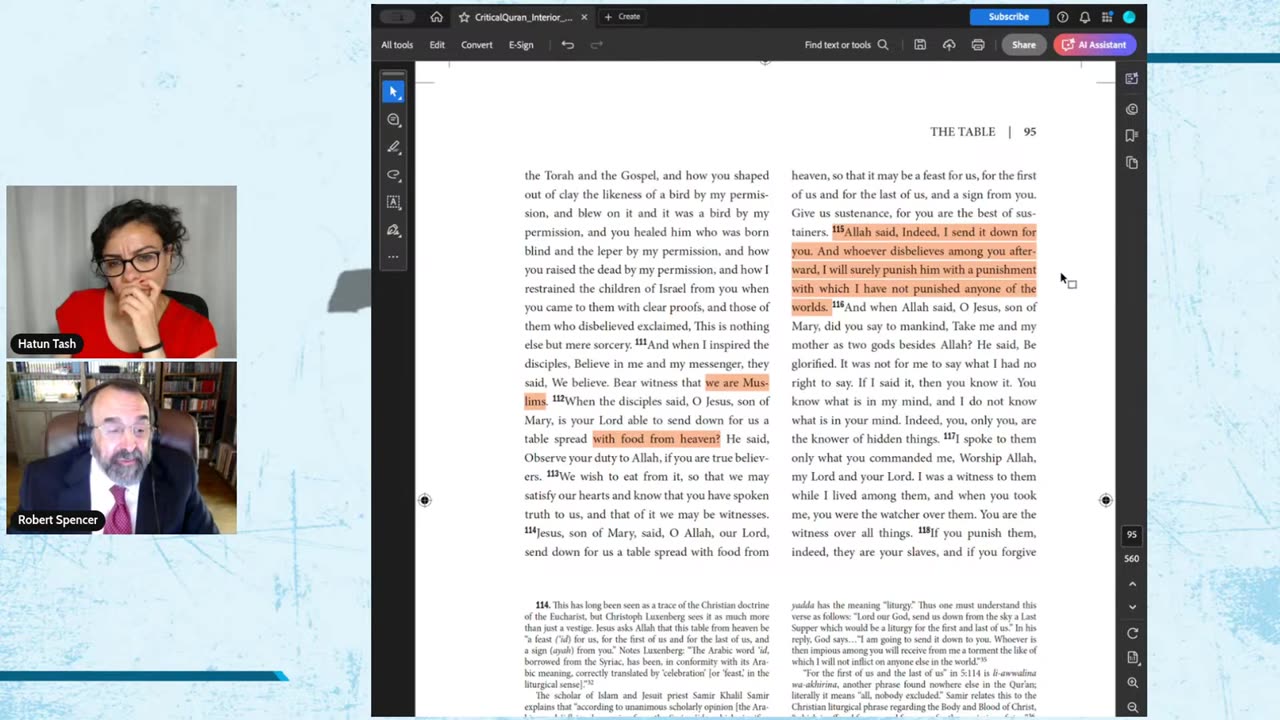Viewport: 1280px width, 720px height.
Task: Undo the last action
Action: pos(567,45)
